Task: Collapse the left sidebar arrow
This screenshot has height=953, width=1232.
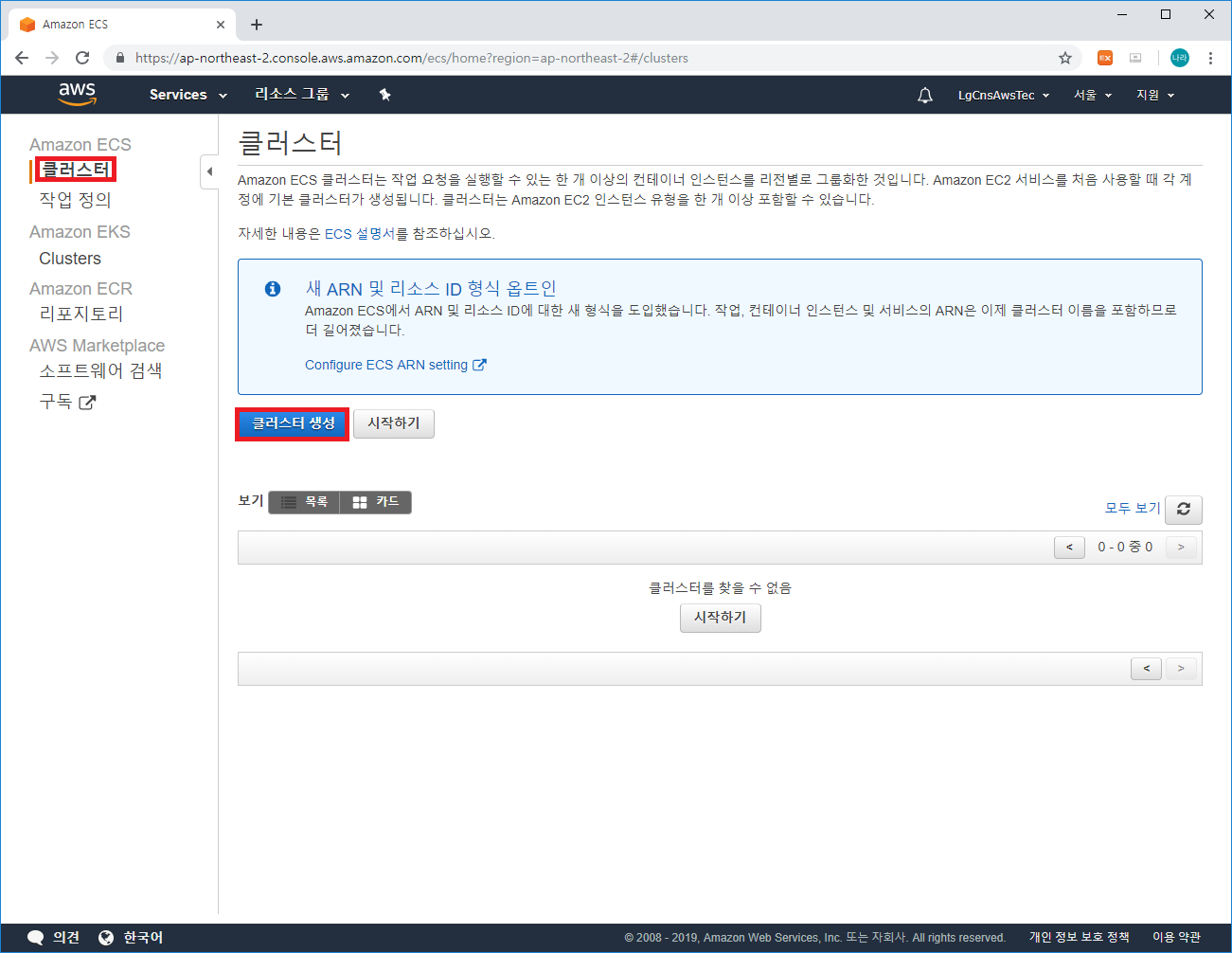Action: (209, 171)
